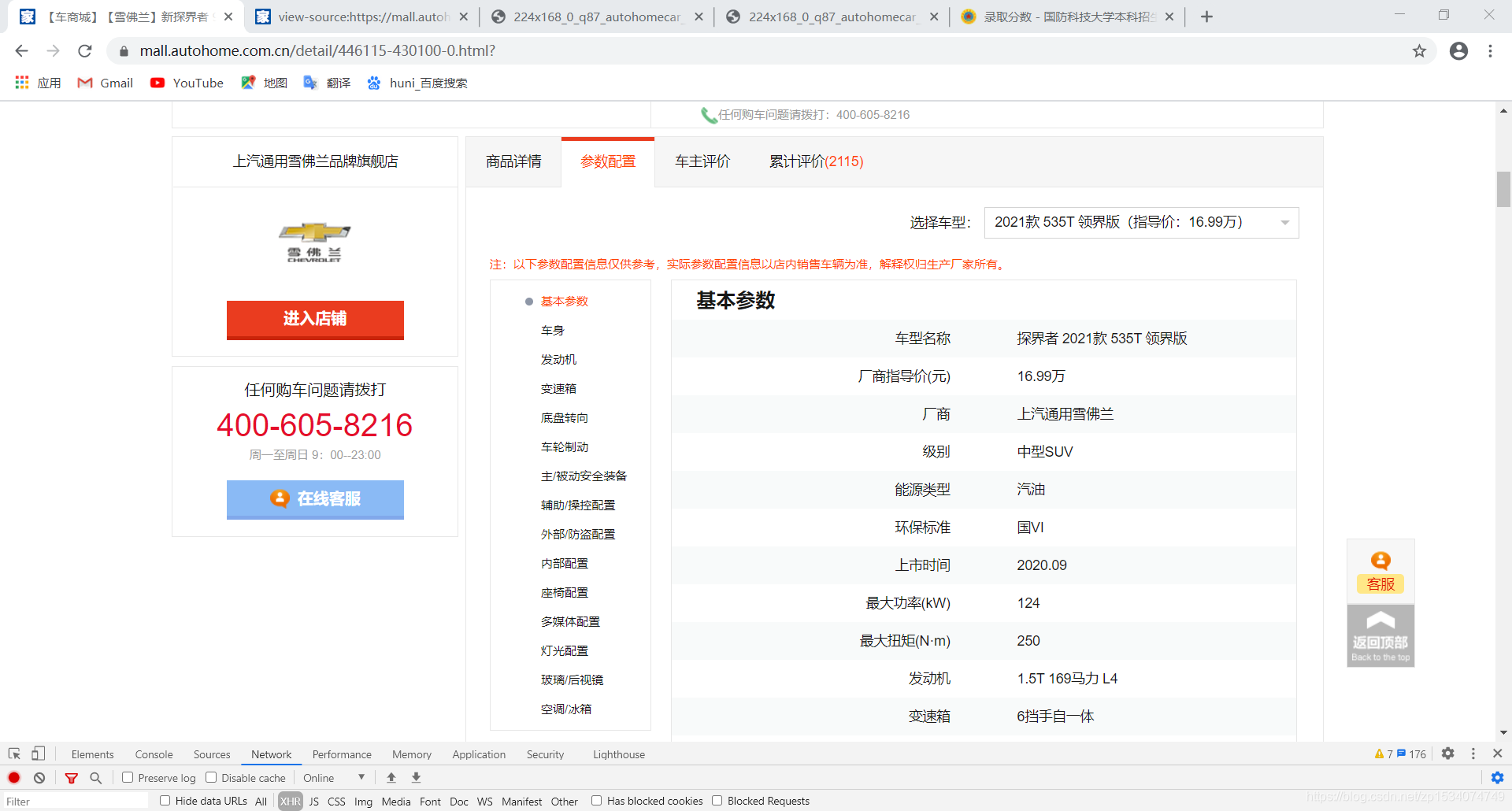This screenshot has width=1512, height=811.
Task: Open Chrome three-dot menu
Action: point(1490,51)
